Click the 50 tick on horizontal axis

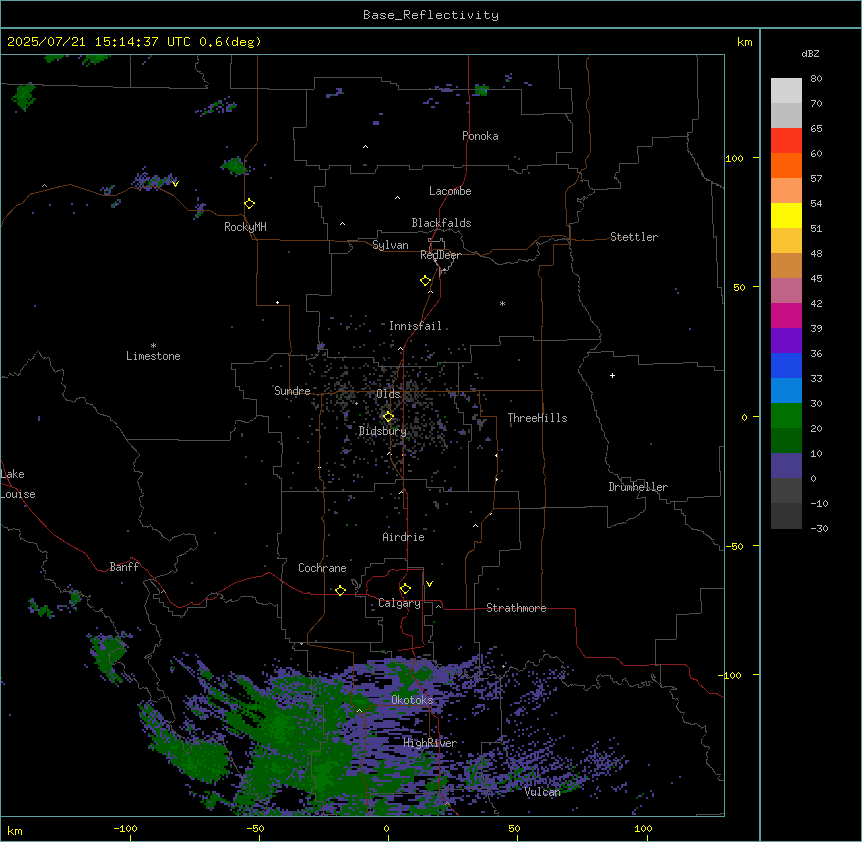[x=514, y=828]
